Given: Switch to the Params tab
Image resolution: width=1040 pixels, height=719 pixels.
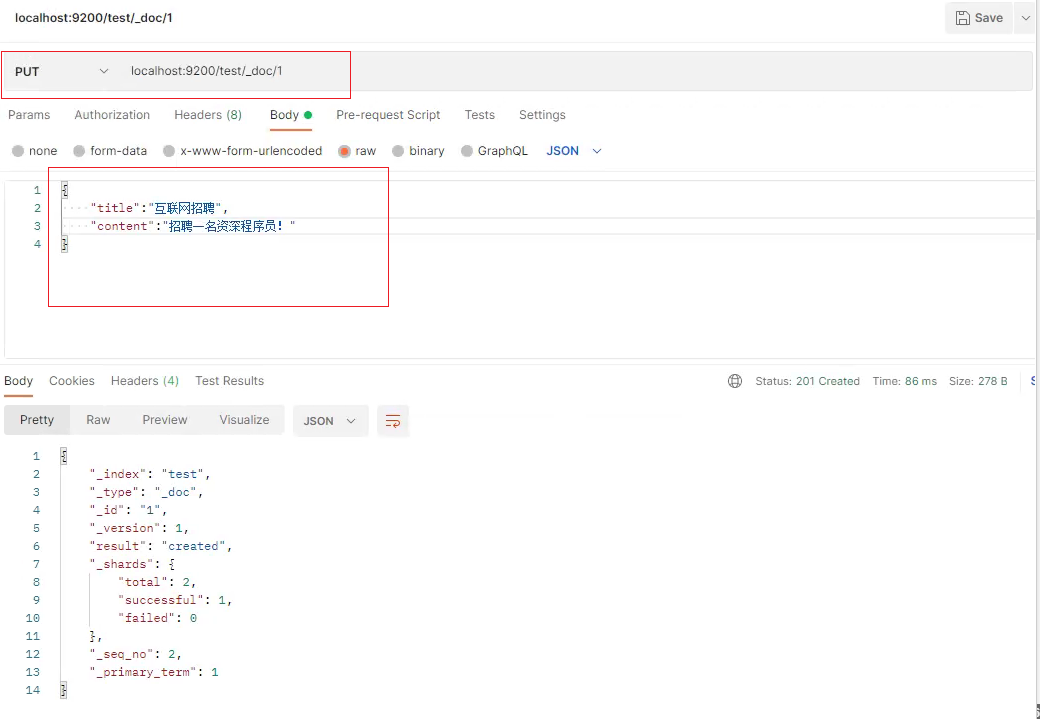Looking at the screenshot, I should pos(29,115).
